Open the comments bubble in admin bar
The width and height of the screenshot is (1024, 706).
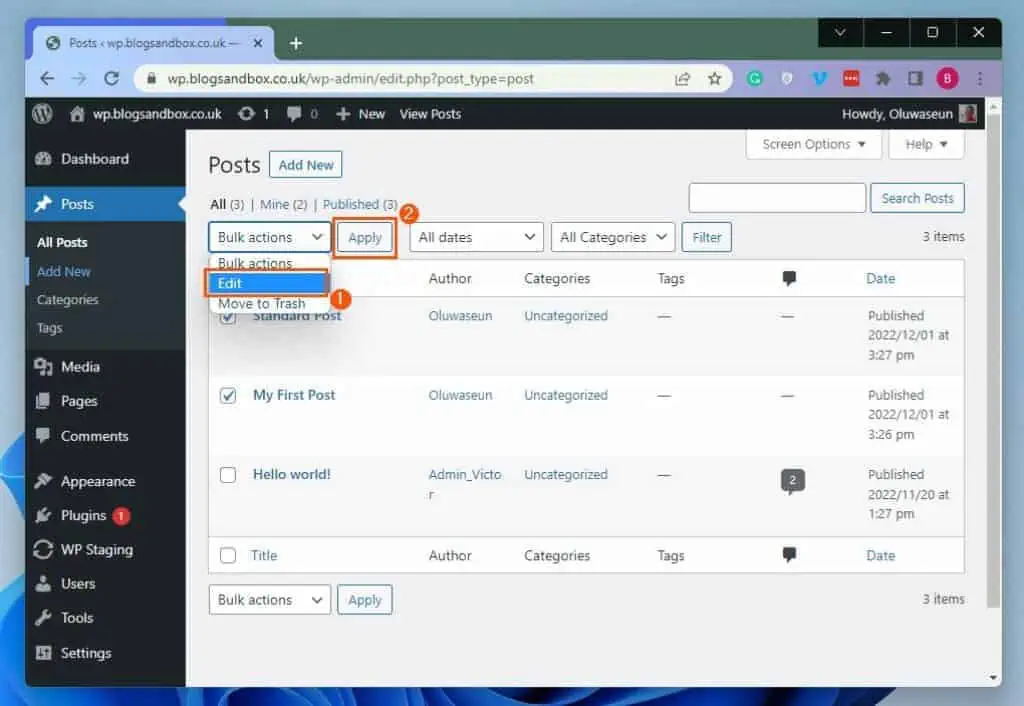(x=294, y=114)
